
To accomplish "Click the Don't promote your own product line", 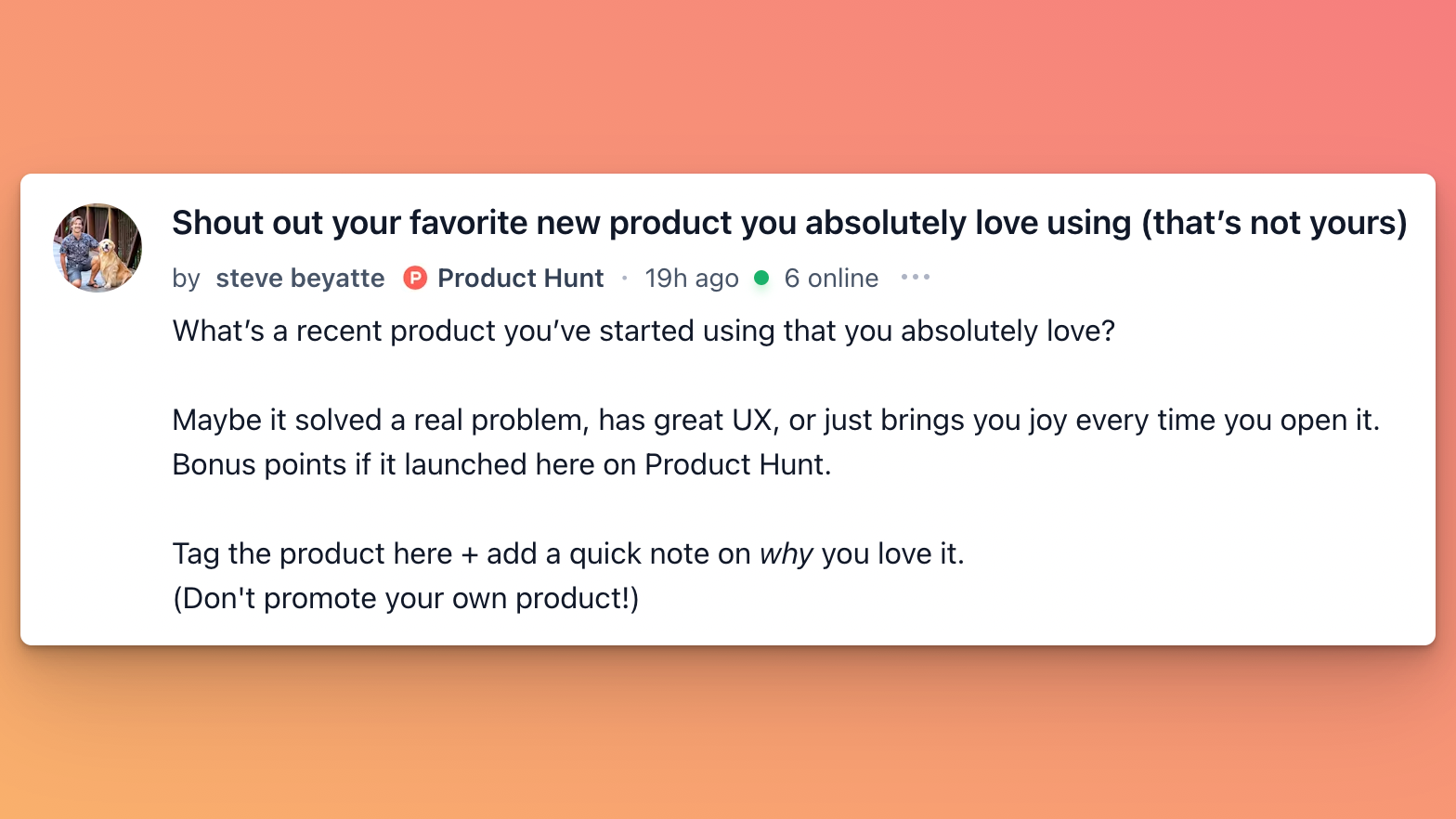I will coord(406,599).
